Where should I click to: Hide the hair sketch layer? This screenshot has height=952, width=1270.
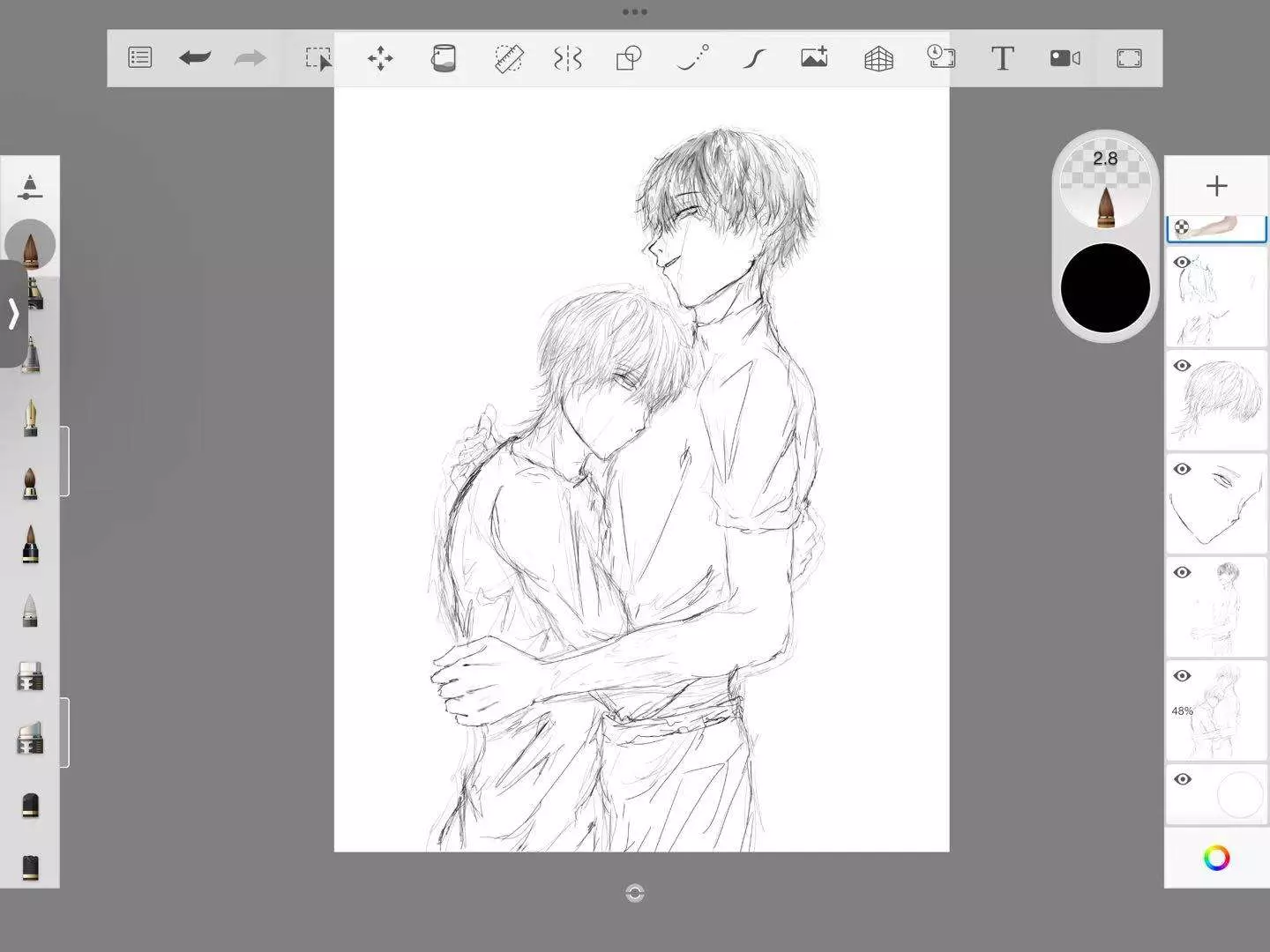coord(1183,366)
